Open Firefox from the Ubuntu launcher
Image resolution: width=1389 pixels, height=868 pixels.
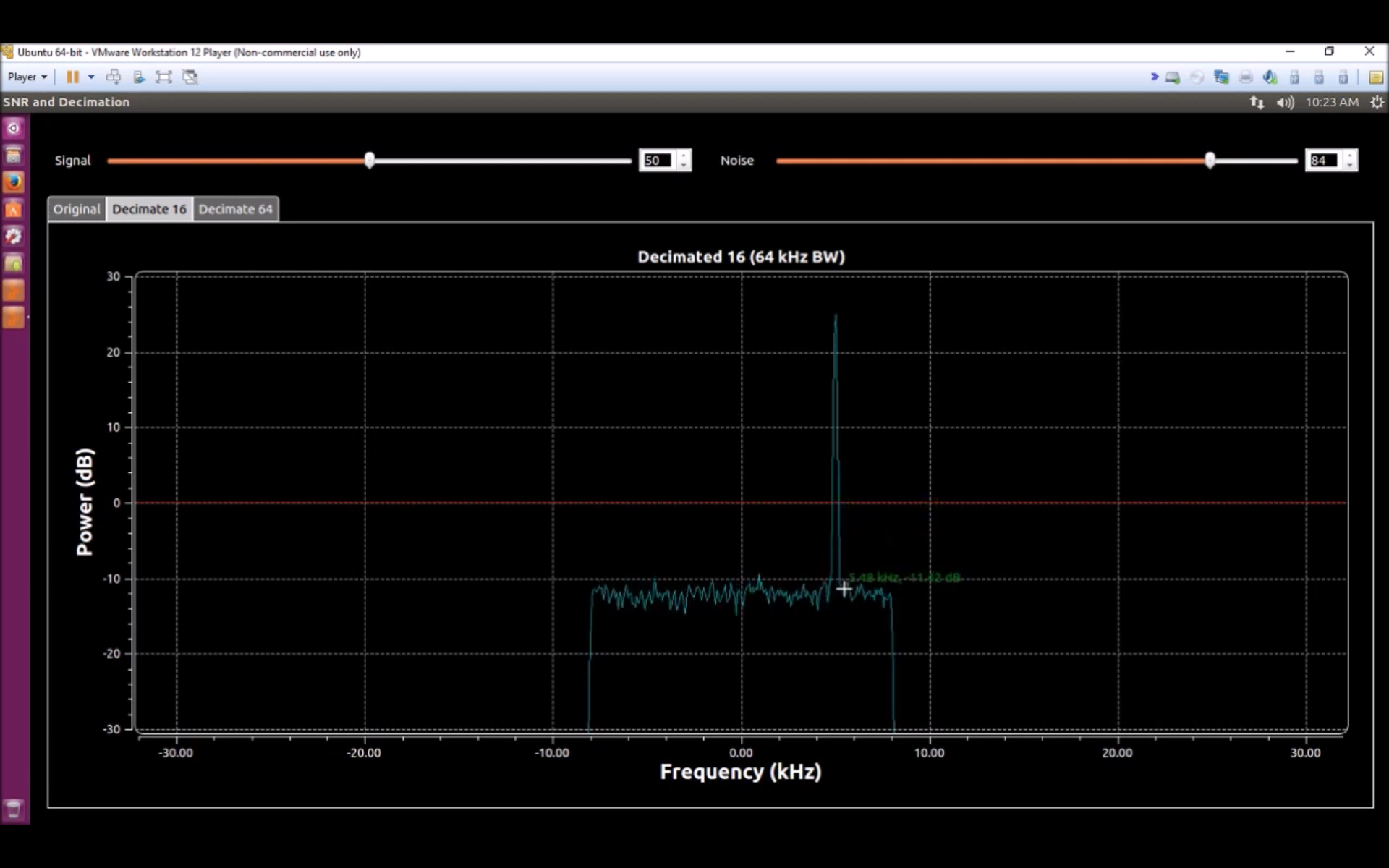pyautogui.click(x=14, y=182)
